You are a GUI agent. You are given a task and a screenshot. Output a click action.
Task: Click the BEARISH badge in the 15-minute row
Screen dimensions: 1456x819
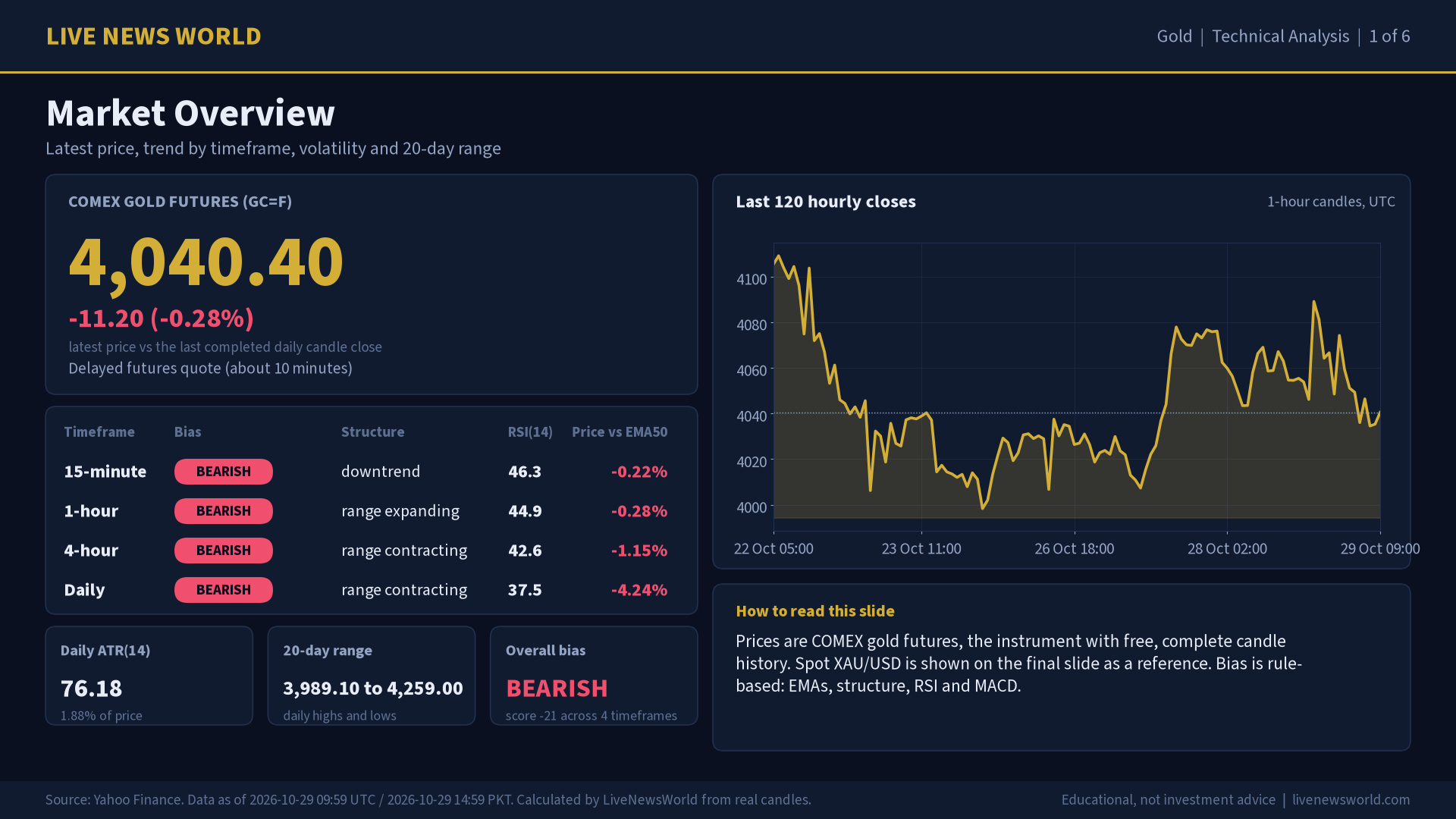[x=224, y=472]
